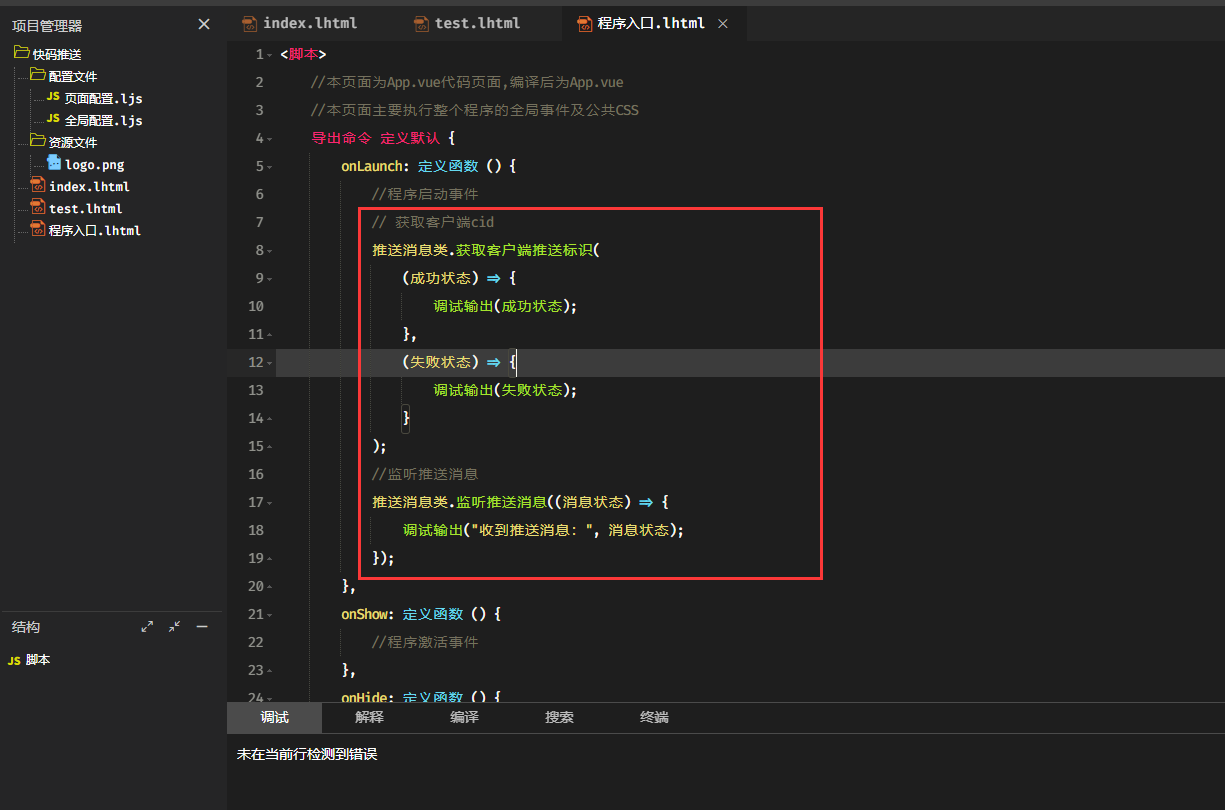Toggle the fold arrow at line 14

270,418
